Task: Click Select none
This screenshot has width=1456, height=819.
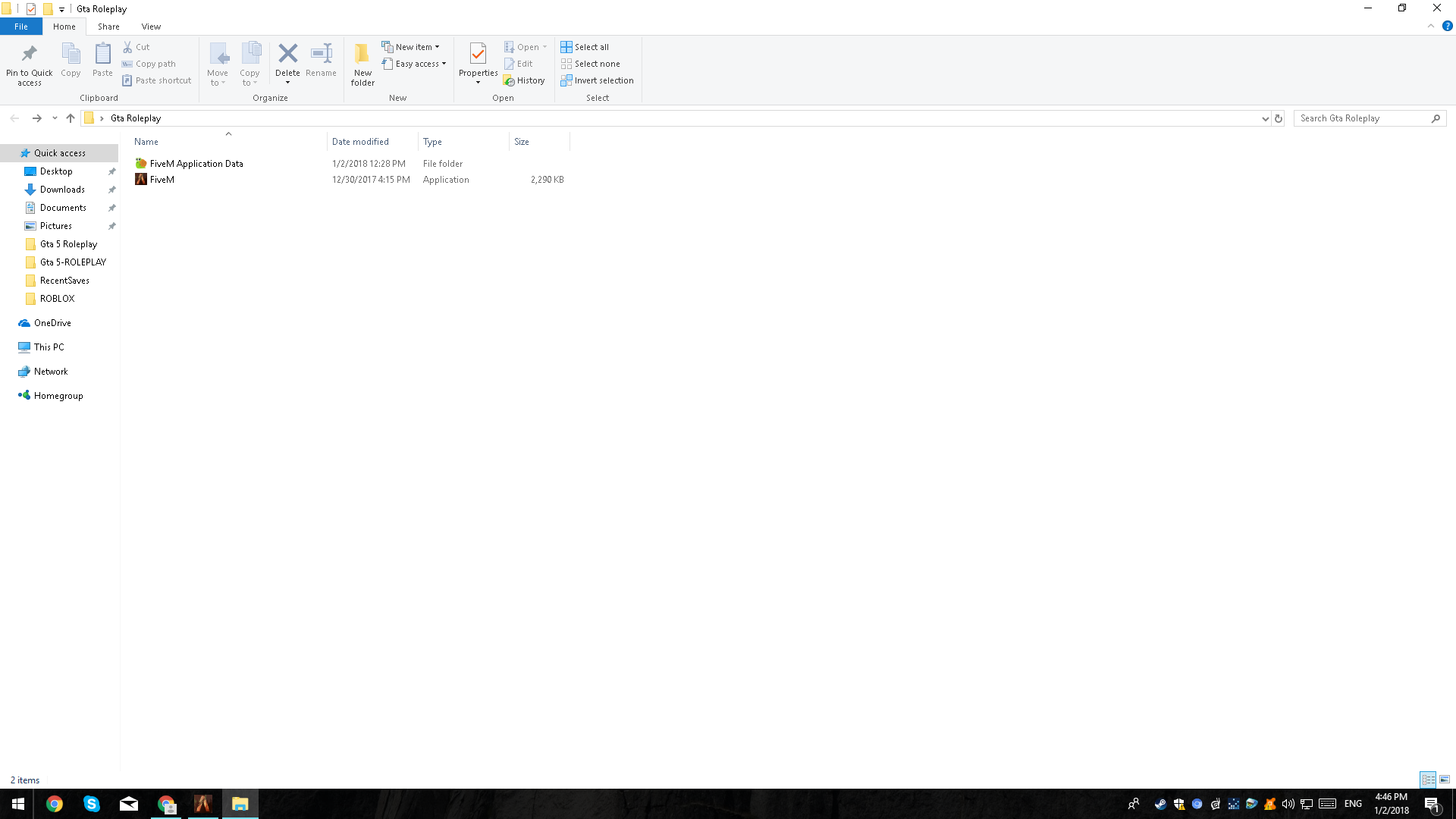Action: coord(591,64)
